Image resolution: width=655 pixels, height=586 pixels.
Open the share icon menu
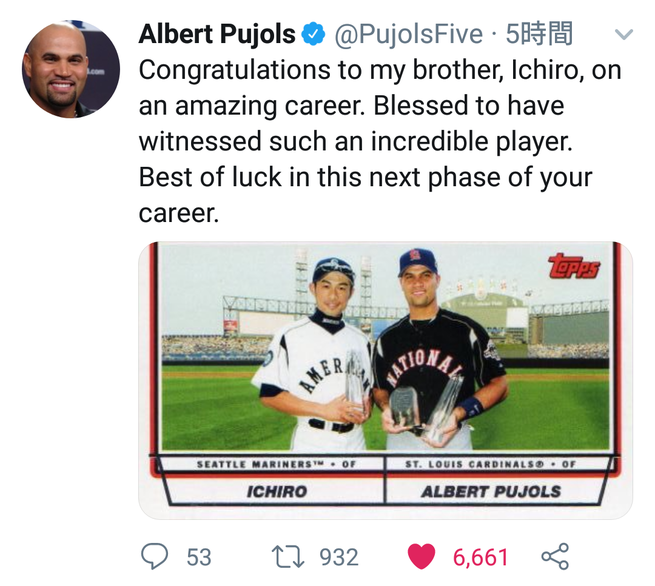point(555,556)
